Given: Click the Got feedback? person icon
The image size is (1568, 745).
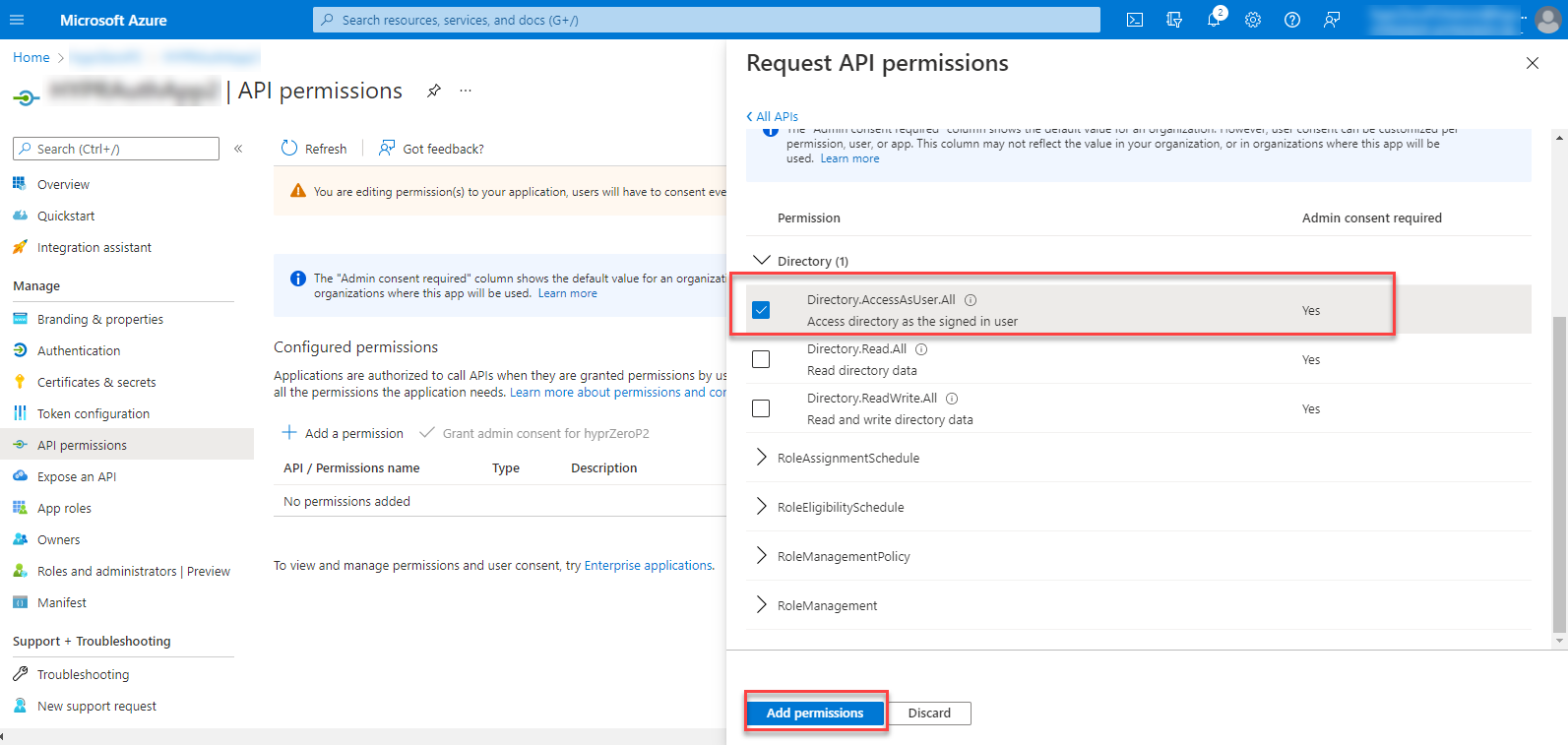Looking at the screenshot, I should coord(388,149).
